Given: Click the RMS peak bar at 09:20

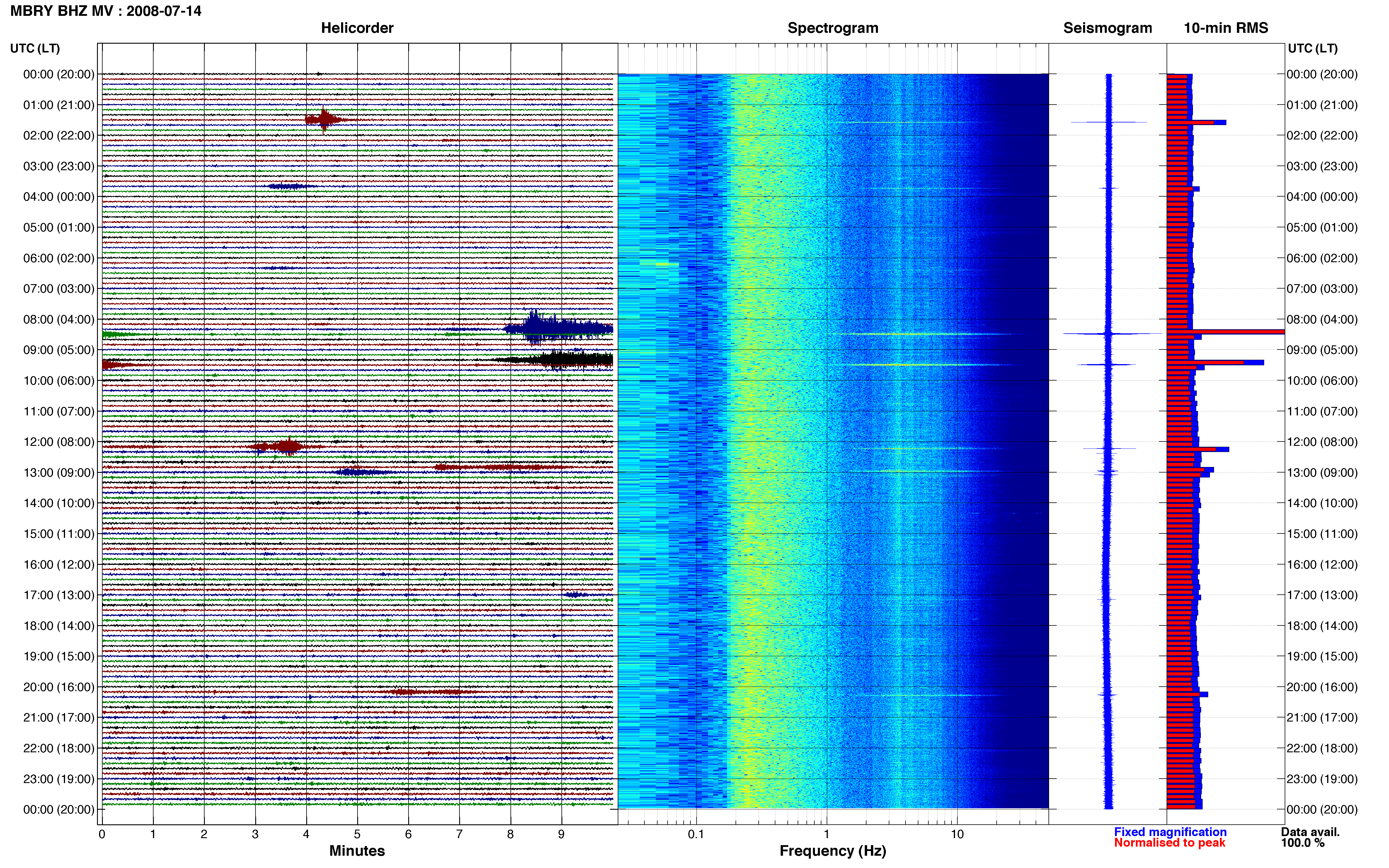Looking at the screenshot, I should (x=1215, y=362).
